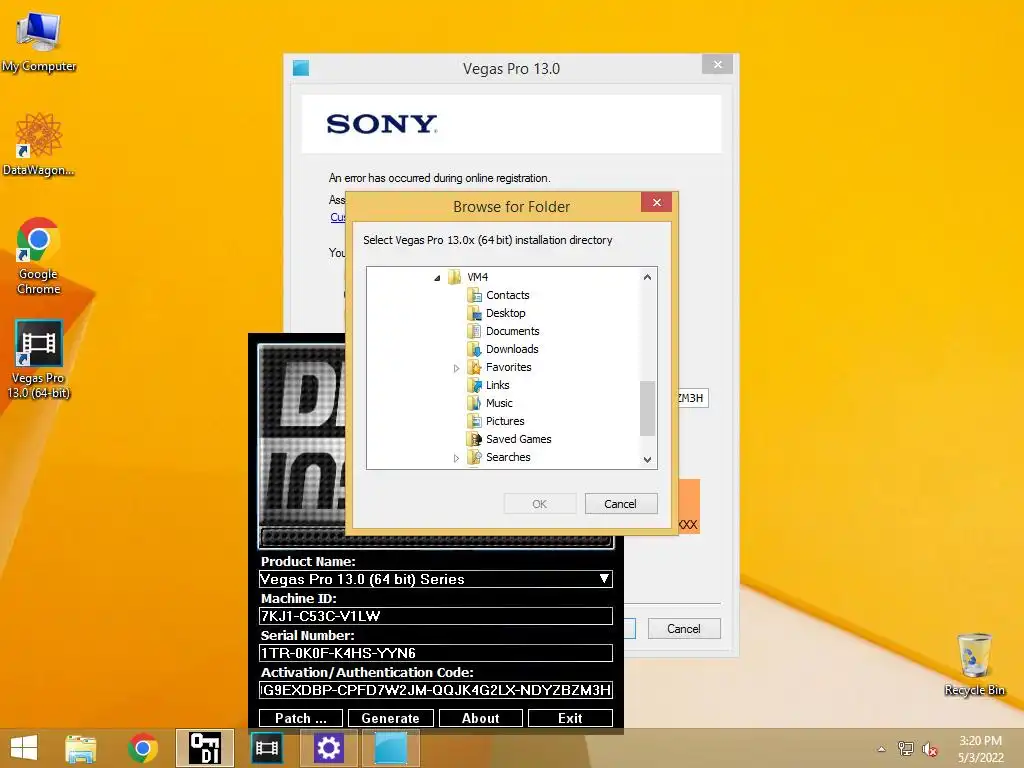Show hidden system tray icons
Screen dimensions: 1024x768
click(881, 749)
